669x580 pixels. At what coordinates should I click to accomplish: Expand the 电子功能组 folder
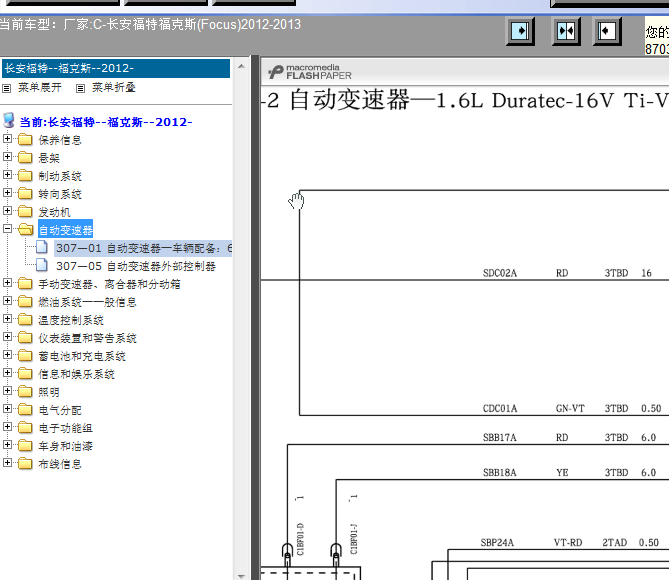tap(7, 426)
